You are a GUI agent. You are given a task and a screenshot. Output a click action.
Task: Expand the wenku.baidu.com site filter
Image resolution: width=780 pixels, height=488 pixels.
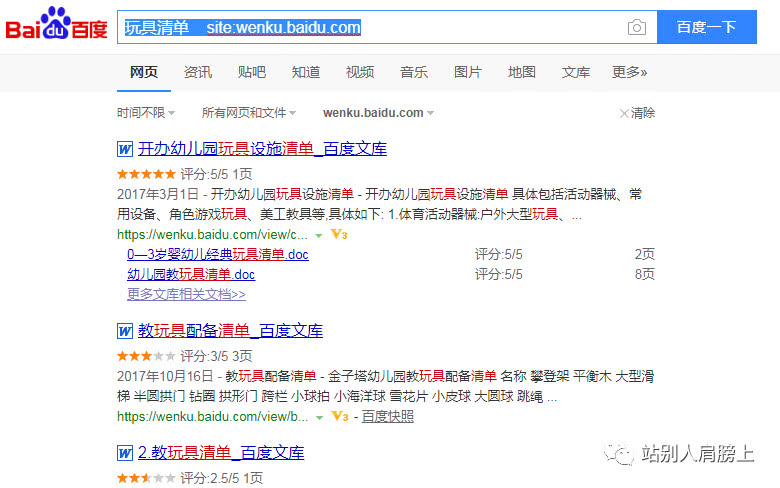click(378, 113)
